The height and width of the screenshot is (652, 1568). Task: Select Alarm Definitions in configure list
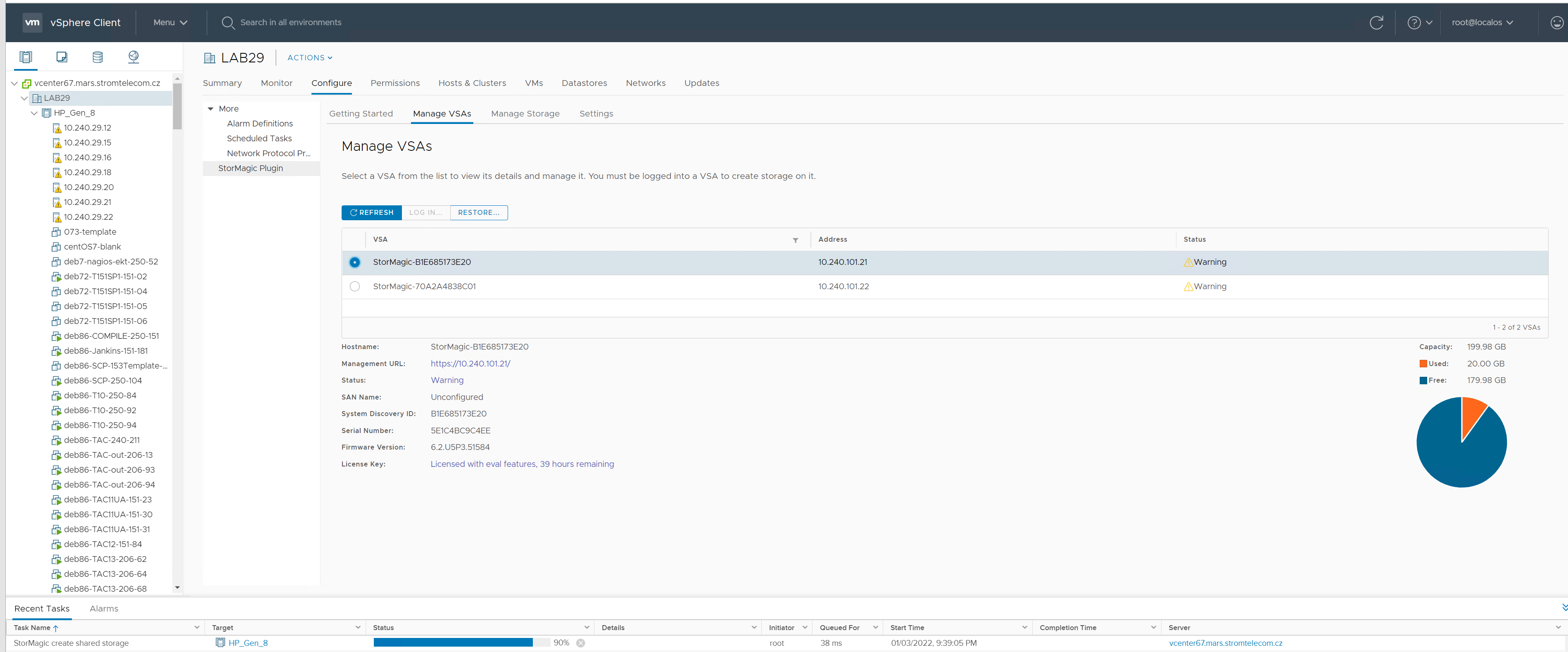[x=259, y=124]
